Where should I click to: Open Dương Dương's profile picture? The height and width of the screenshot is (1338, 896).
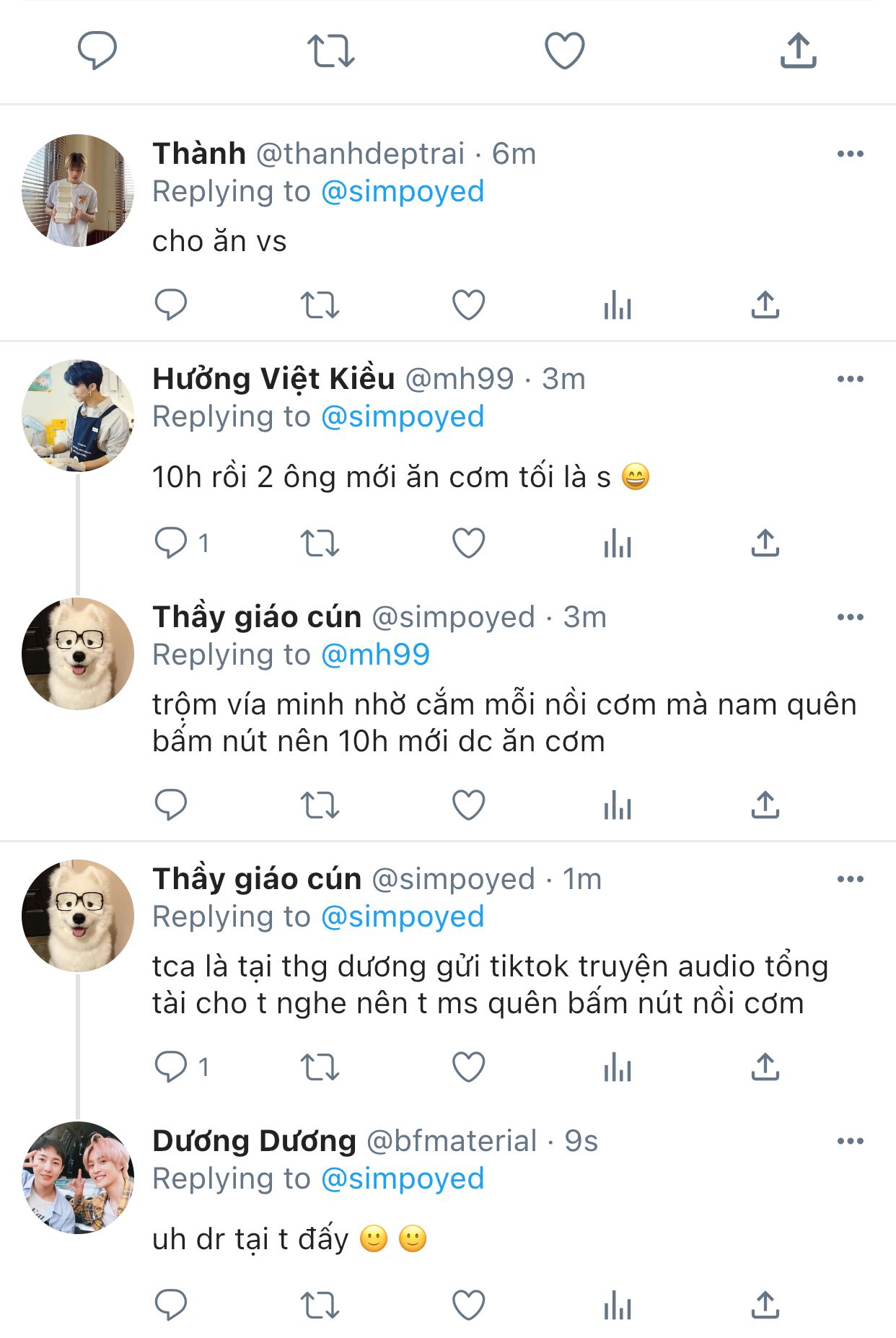(x=78, y=1177)
